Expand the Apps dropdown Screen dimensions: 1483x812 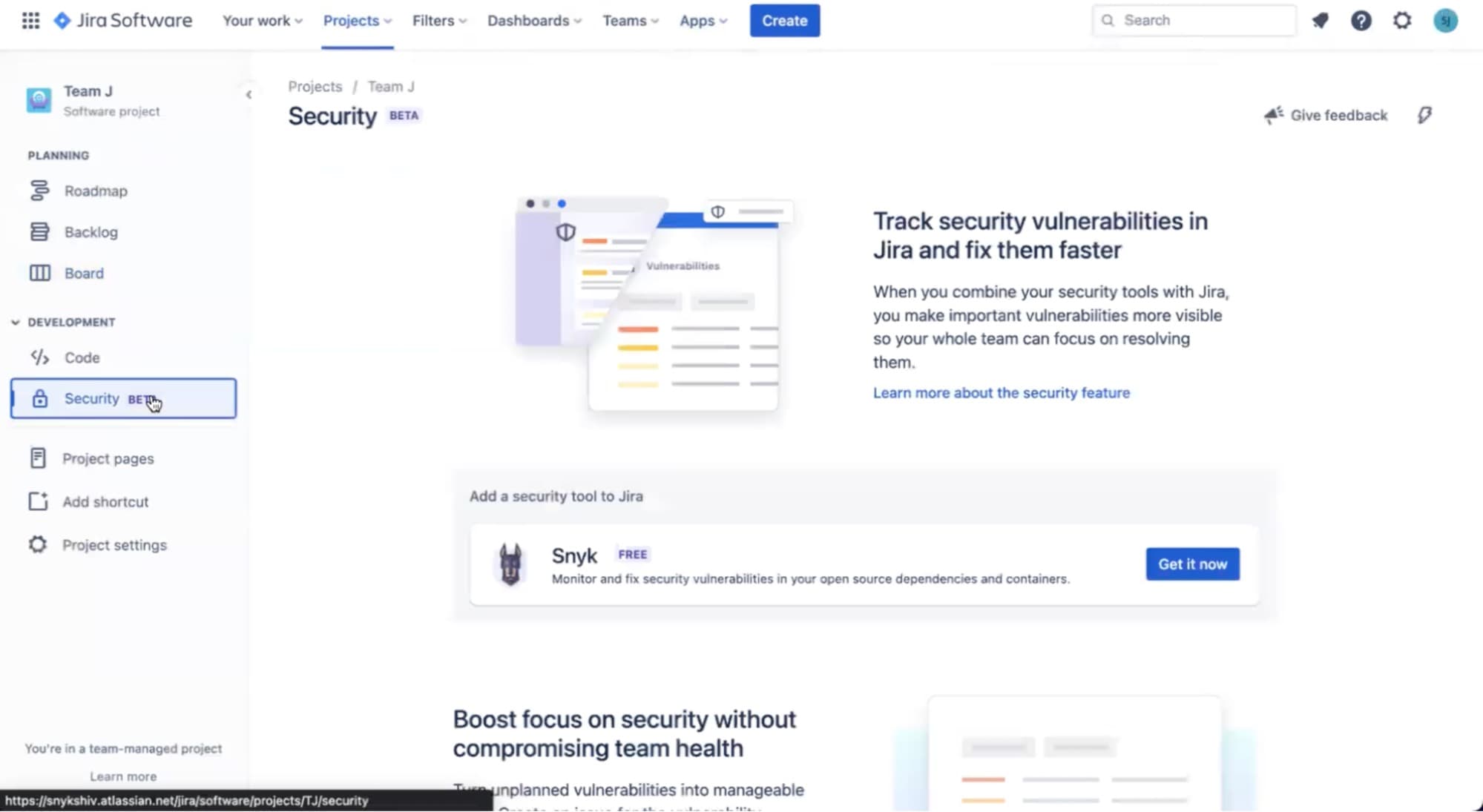point(703,21)
